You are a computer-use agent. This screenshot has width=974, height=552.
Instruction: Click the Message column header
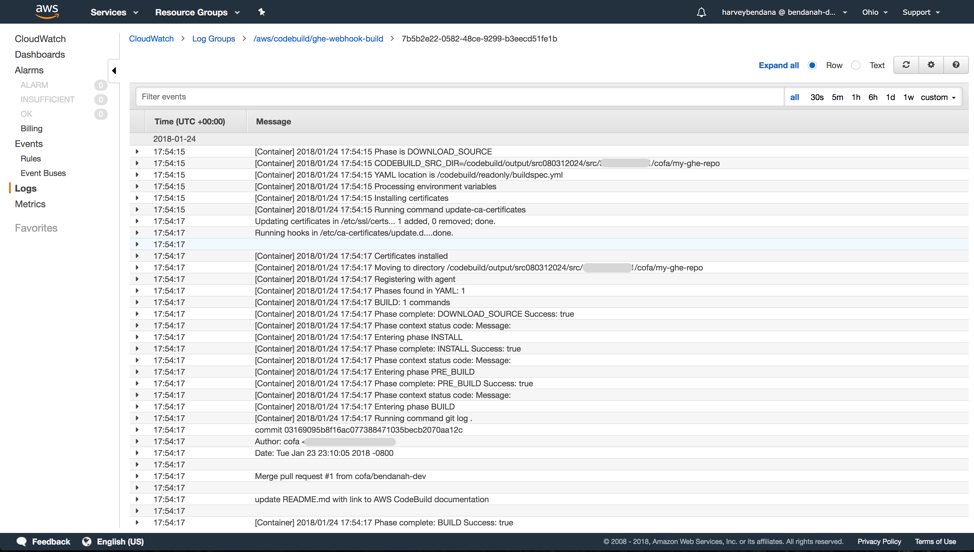[273, 122]
